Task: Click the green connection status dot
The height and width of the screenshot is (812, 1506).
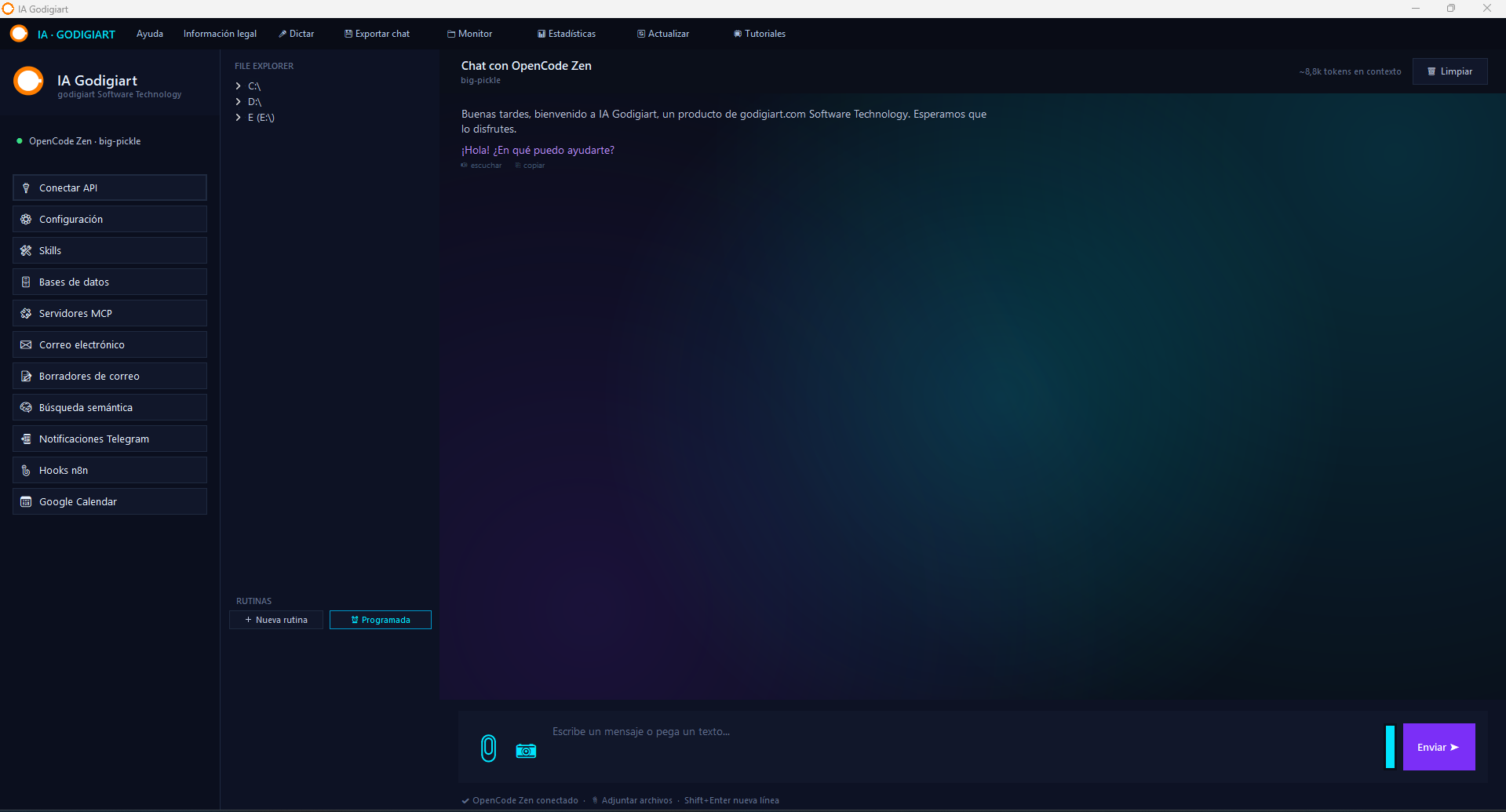Action: 20,141
